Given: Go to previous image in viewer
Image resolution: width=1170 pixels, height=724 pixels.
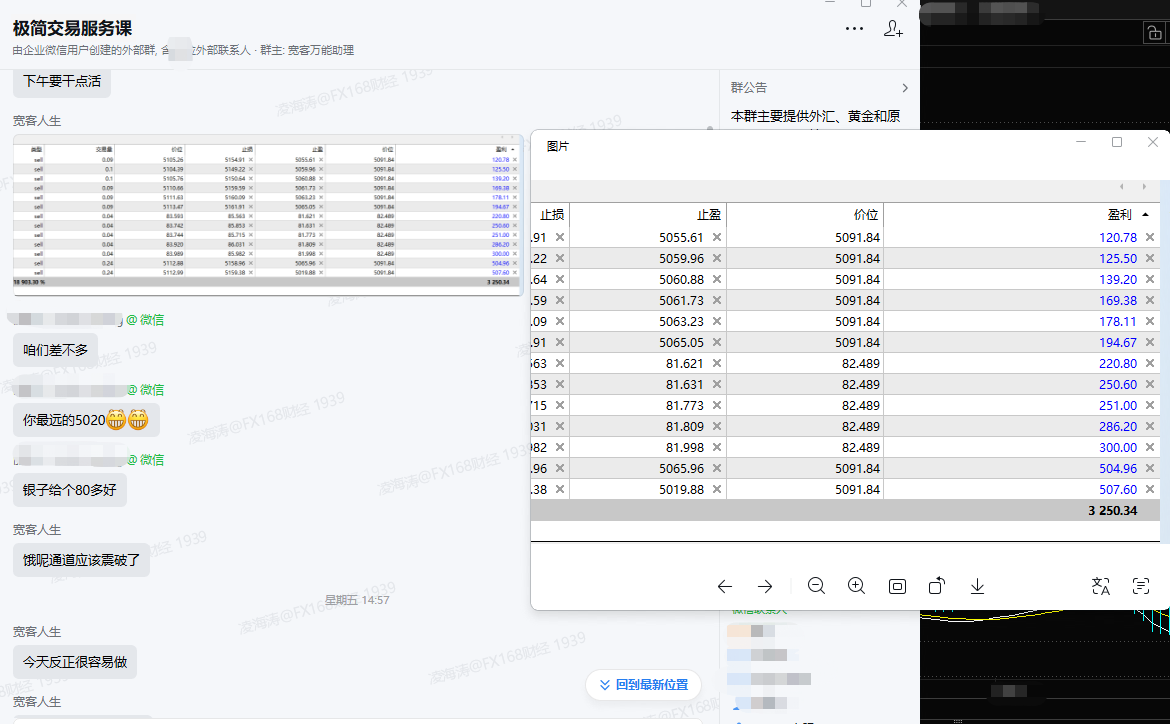Looking at the screenshot, I should (x=725, y=587).
